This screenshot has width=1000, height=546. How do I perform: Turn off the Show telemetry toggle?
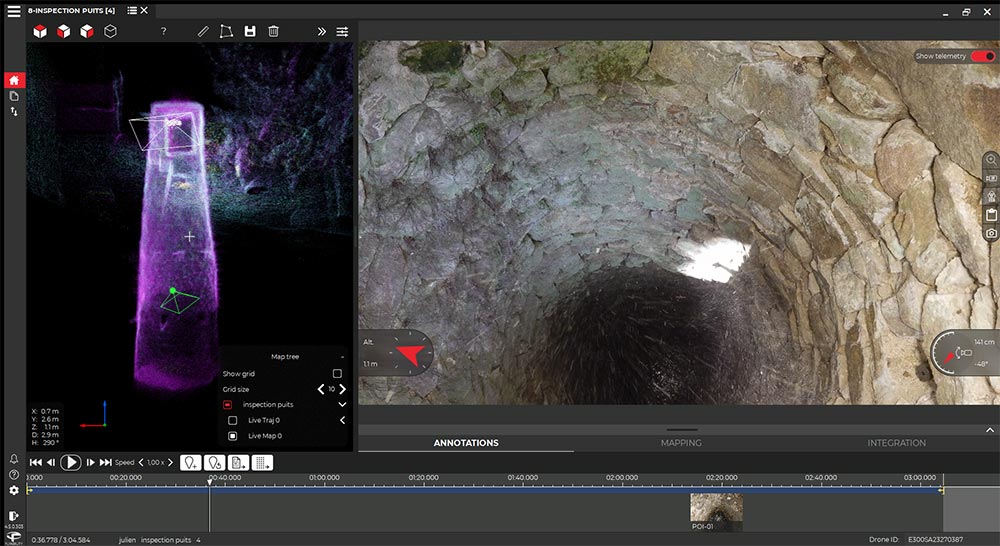(982, 56)
